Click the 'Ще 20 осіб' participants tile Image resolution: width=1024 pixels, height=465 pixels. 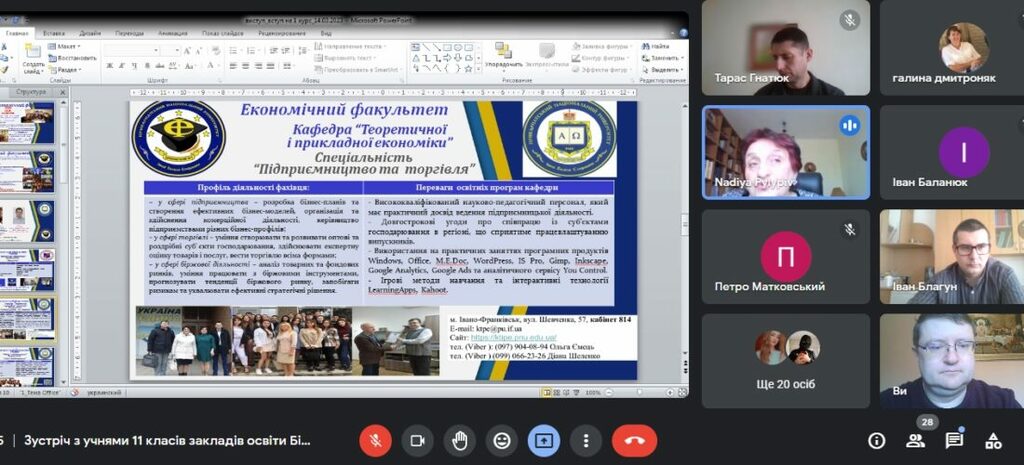point(785,359)
